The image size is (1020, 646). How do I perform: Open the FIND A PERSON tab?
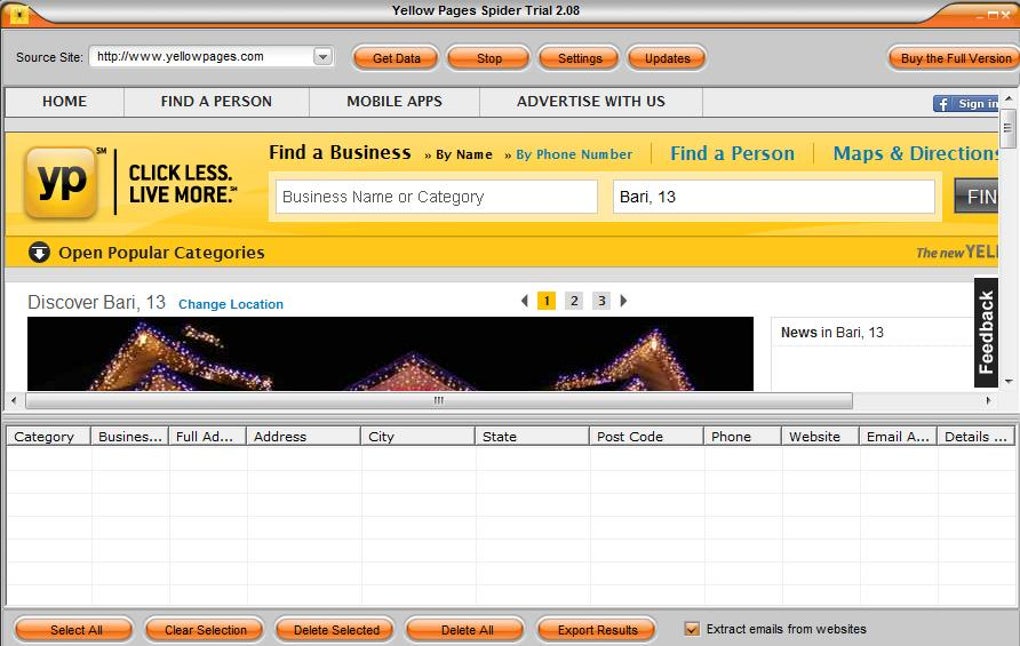(x=217, y=101)
